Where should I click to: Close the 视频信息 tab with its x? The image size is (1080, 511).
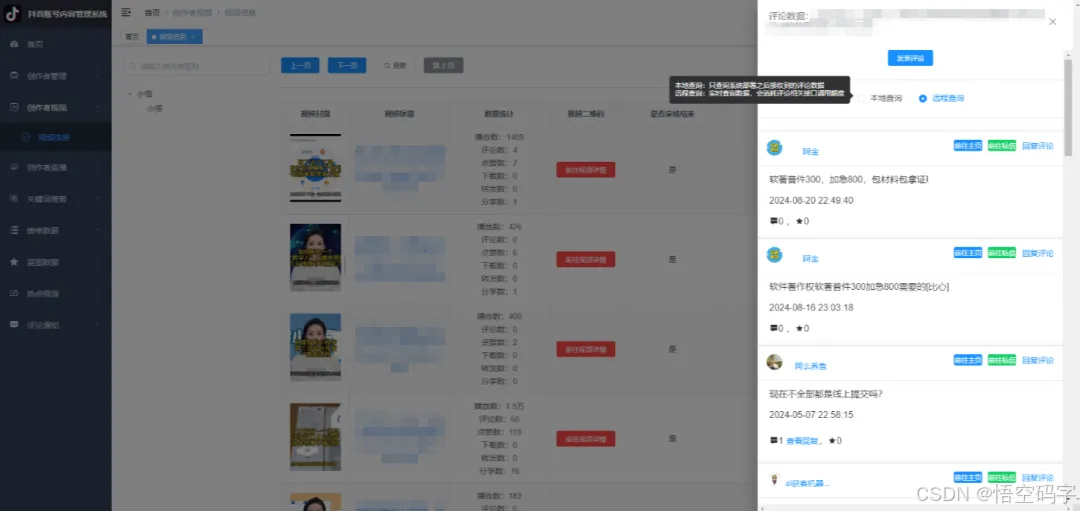point(194,36)
